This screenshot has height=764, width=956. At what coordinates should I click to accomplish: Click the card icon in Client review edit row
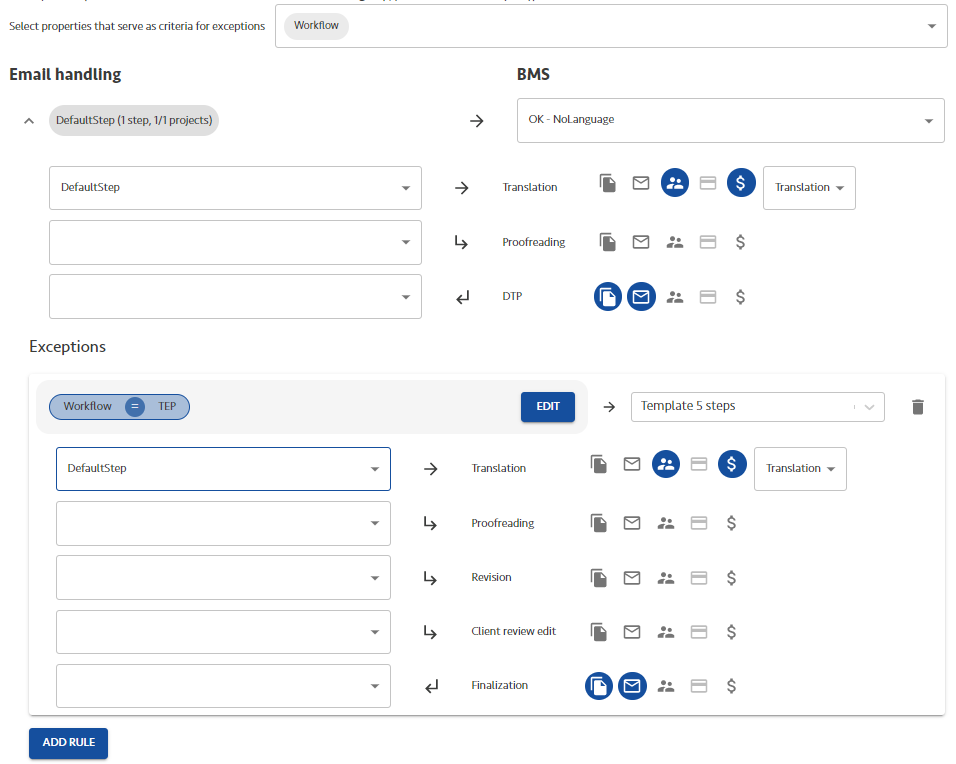coord(699,632)
